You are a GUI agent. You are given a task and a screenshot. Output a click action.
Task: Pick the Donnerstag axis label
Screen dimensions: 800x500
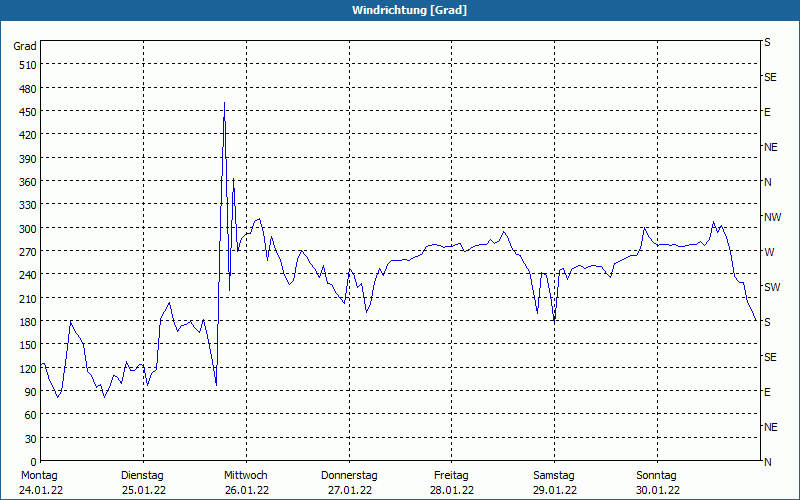[x=349, y=475]
